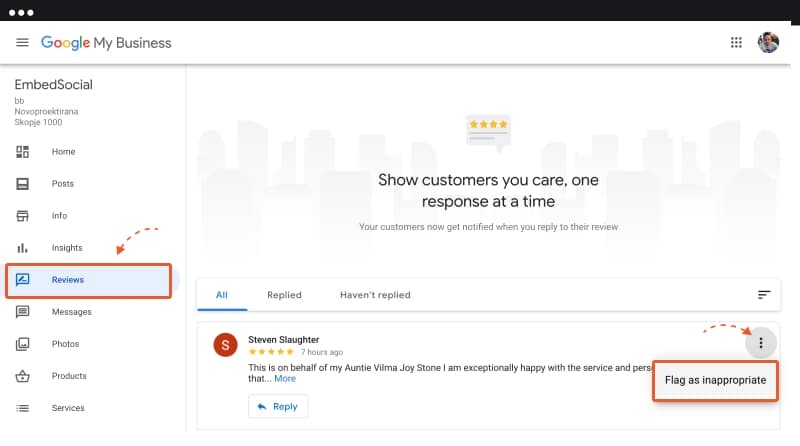
Task: Switch to the All reviews tab
Action: [x=222, y=295]
